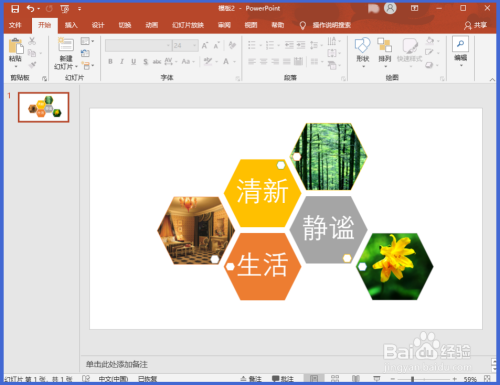Screen dimensions: 500x385
Task: Open the slide Layout dropdown
Action: (87, 41)
